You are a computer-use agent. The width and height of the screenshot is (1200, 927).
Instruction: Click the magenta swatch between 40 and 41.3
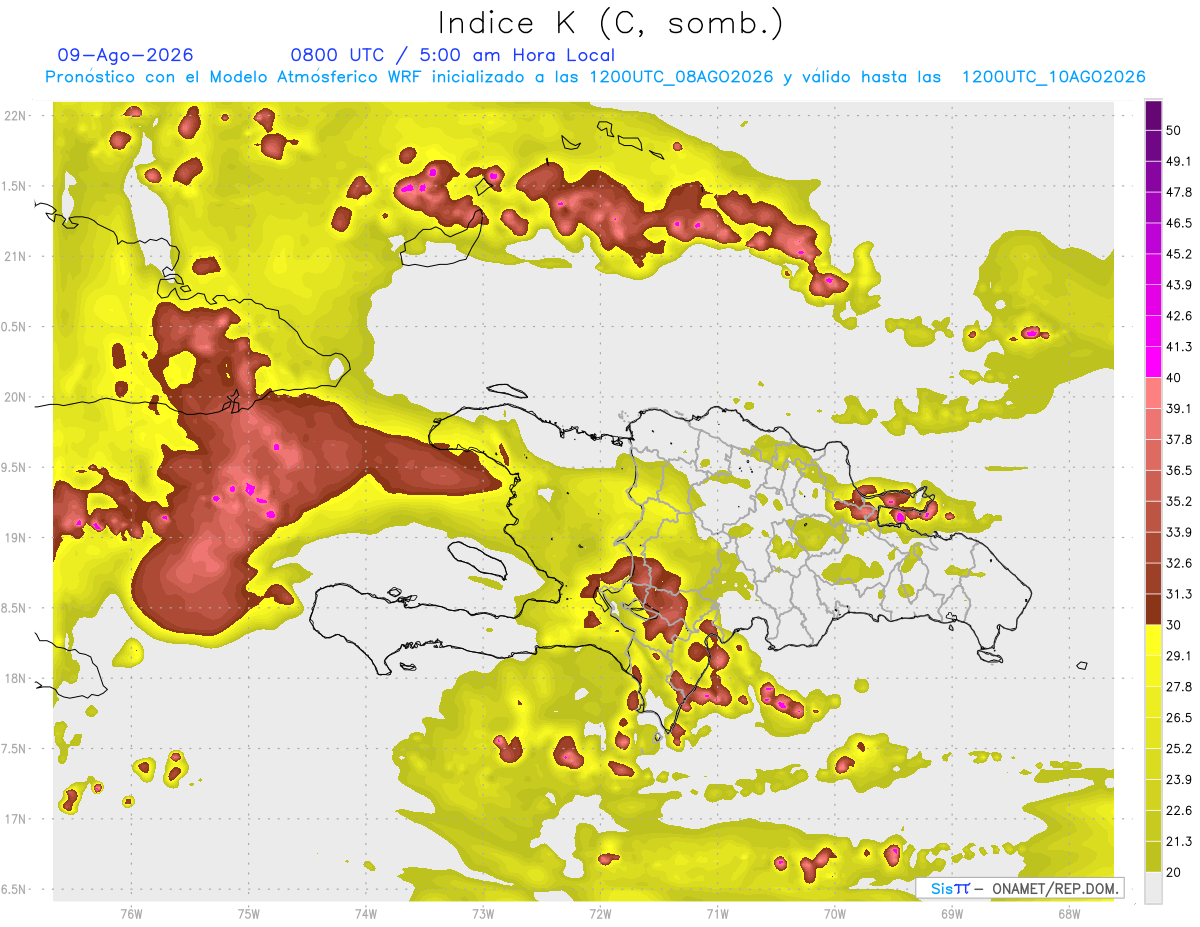[x=1153, y=362]
